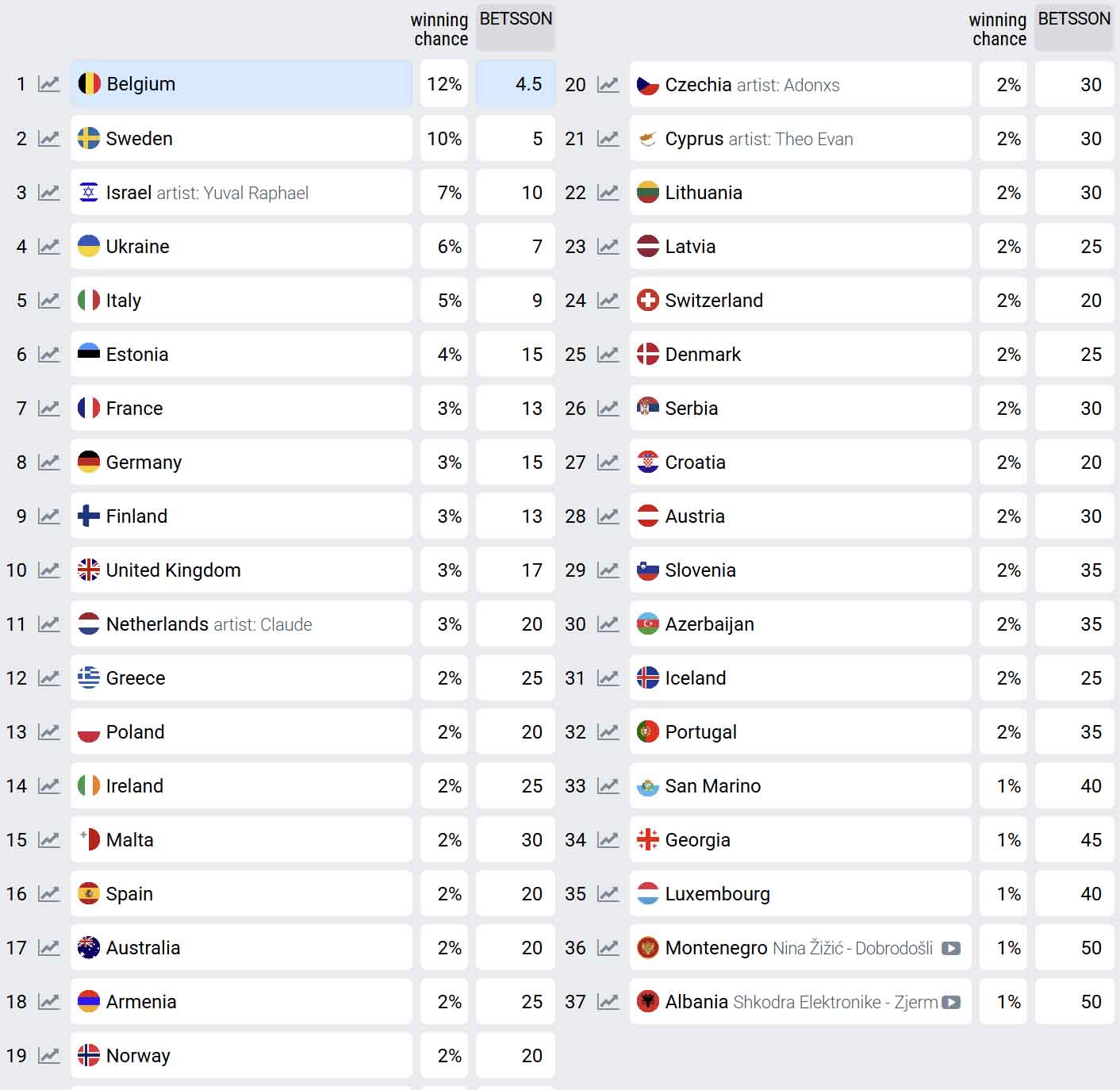This screenshot has width=1120, height=1090.
Task: Open the San Marino entry
Action: click(x=712, y=786)
